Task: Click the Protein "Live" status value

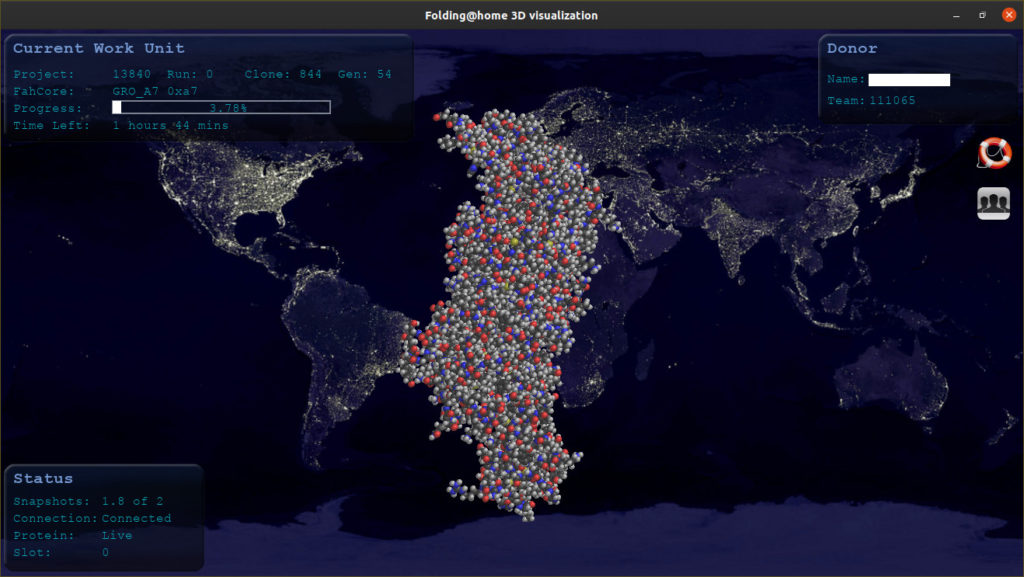Action: pyautogui.click(x=117, y=535)
